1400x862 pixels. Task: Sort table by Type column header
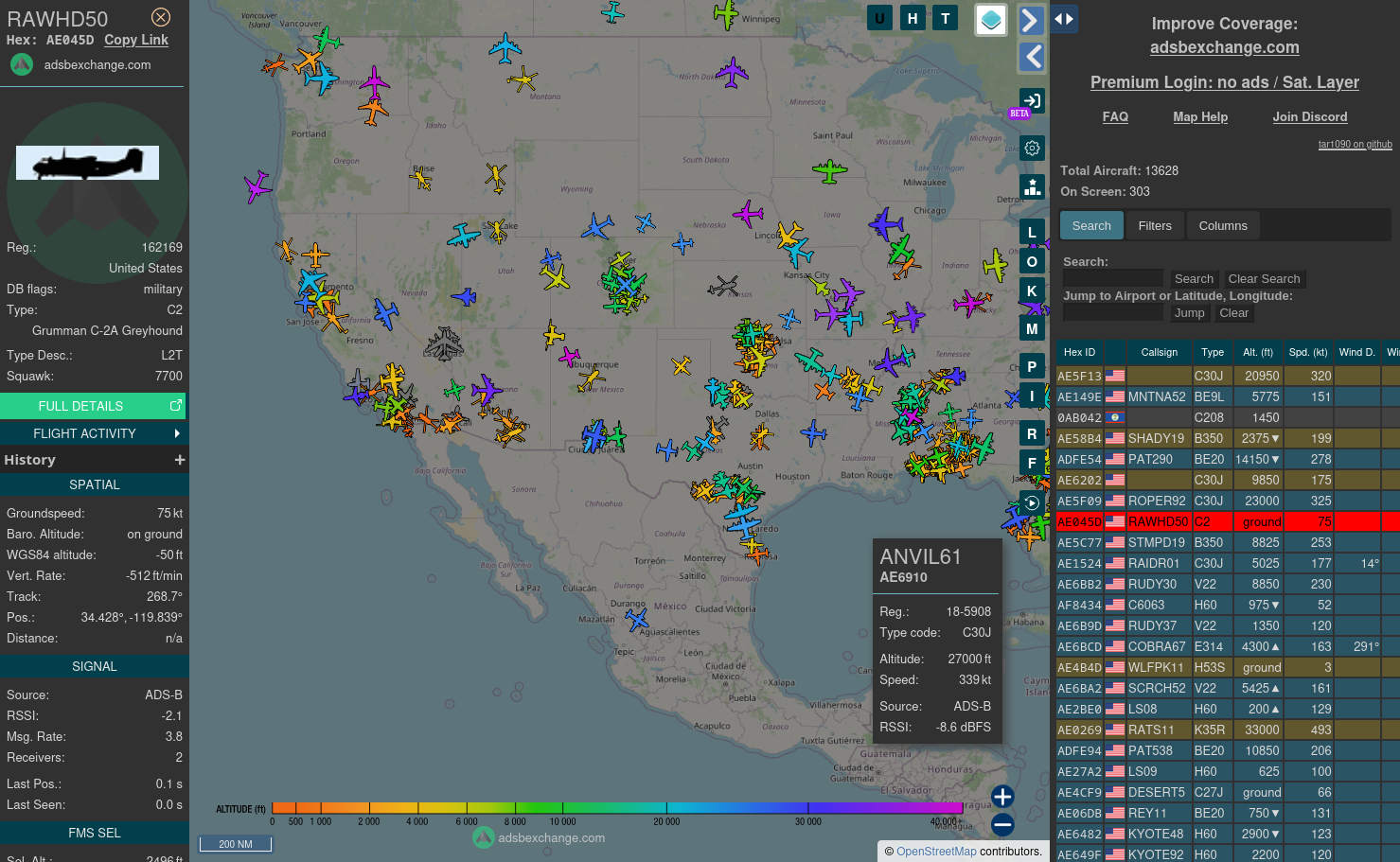1213,352
